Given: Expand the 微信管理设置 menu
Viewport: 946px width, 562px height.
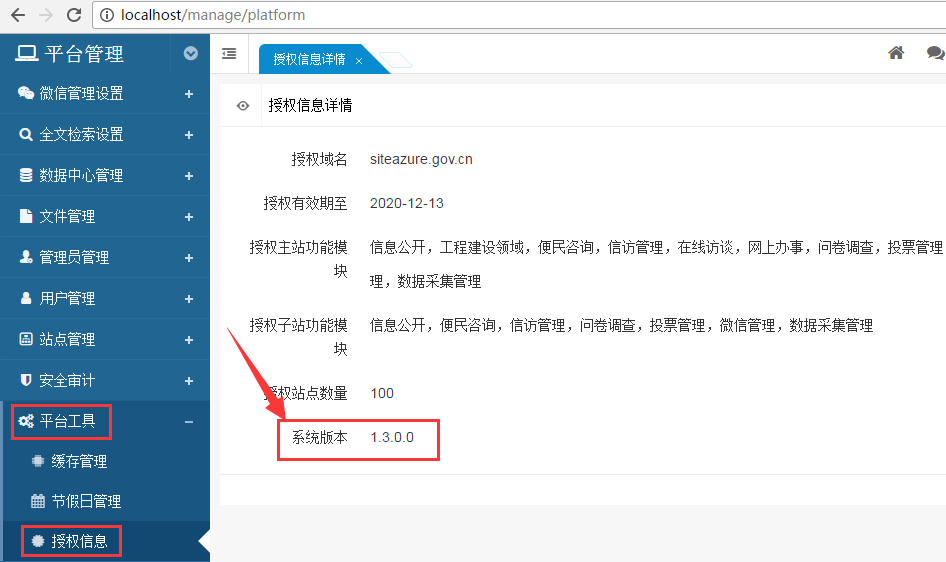Looking at the screenshot, I should [189, 94].
